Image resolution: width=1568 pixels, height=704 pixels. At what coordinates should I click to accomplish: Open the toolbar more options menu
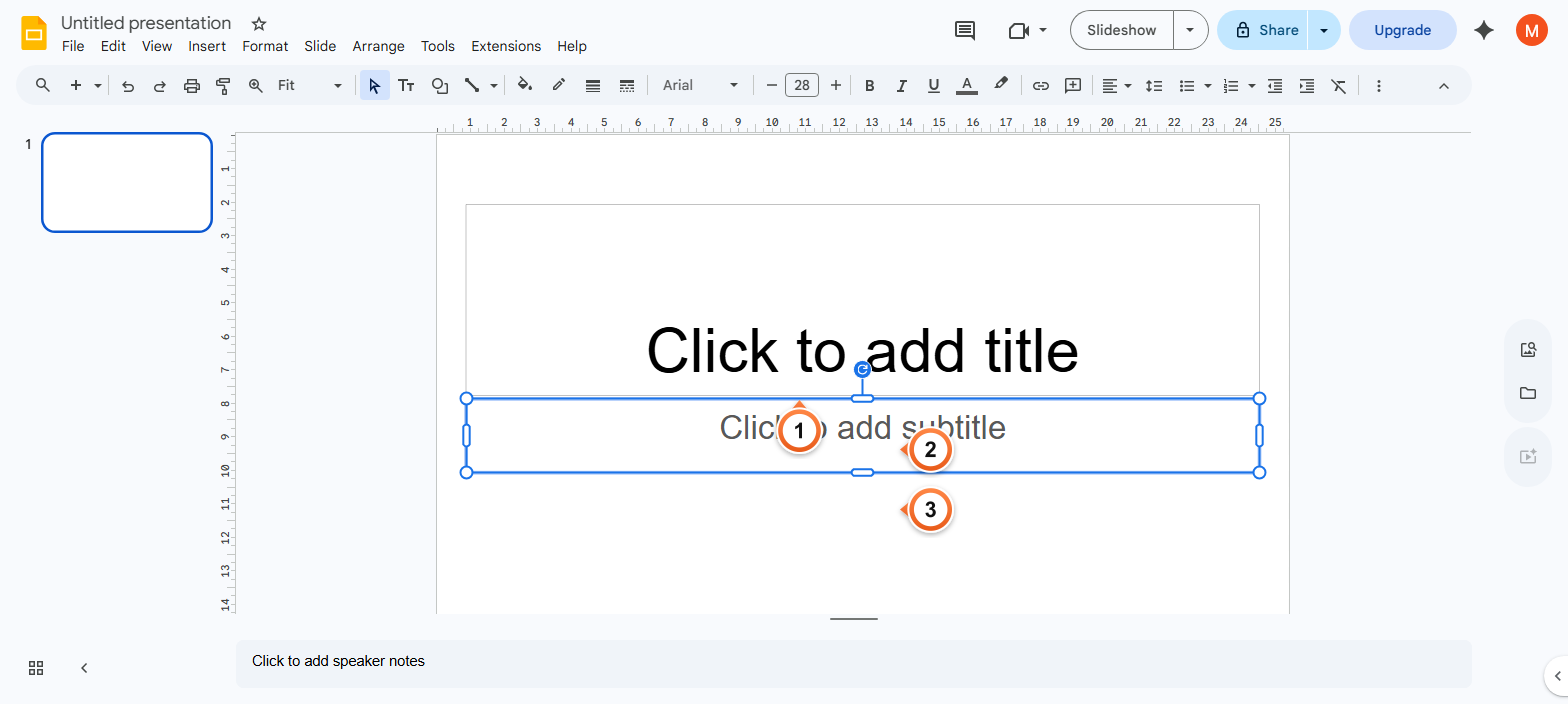click(x=1379, y=86)
